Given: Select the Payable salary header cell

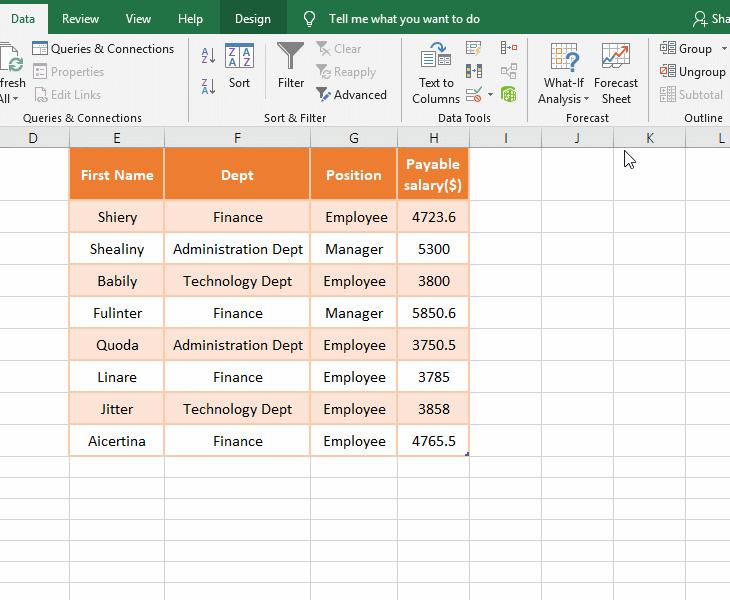Looking at the screenshot, I should [433, 175].
